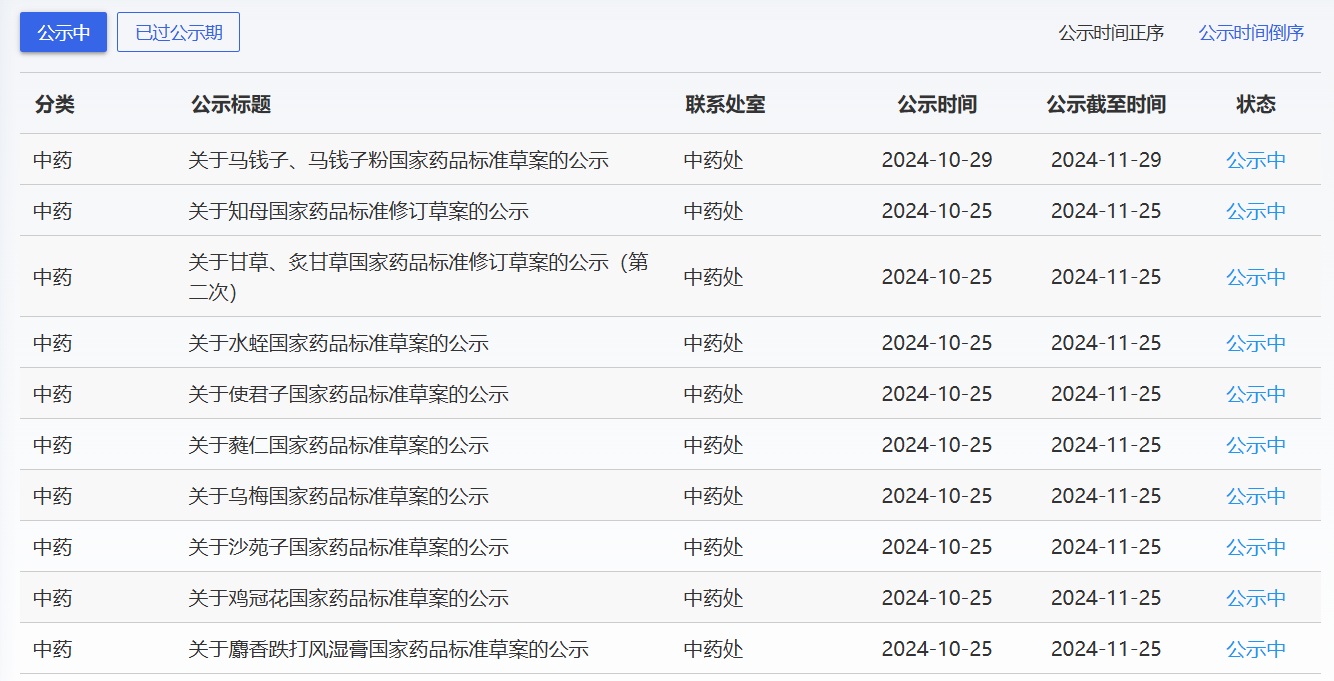This screenshot has height=681, width=1334.
Task: Select the 公示中 tab button
Action: pyautogui.click(x=63, y=33)
